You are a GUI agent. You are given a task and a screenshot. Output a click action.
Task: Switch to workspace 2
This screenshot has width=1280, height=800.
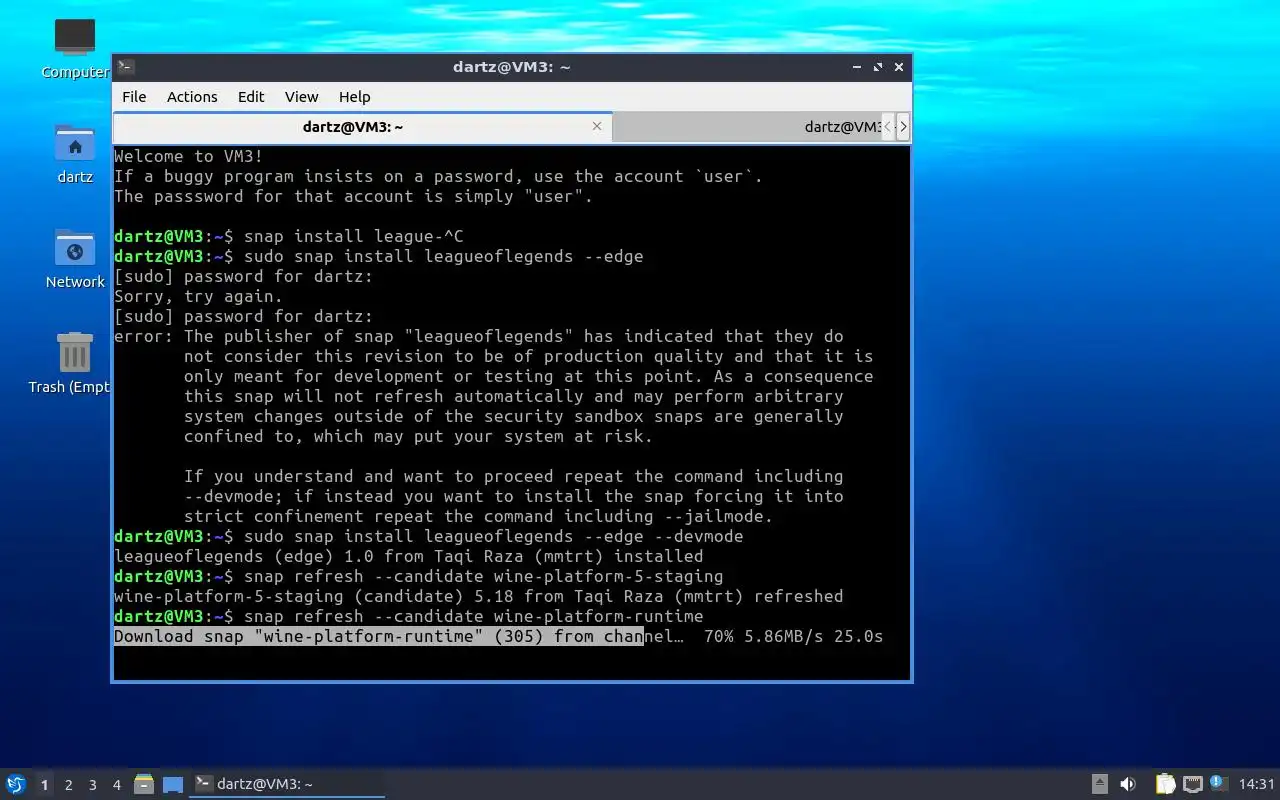click(x=69, y=785)
